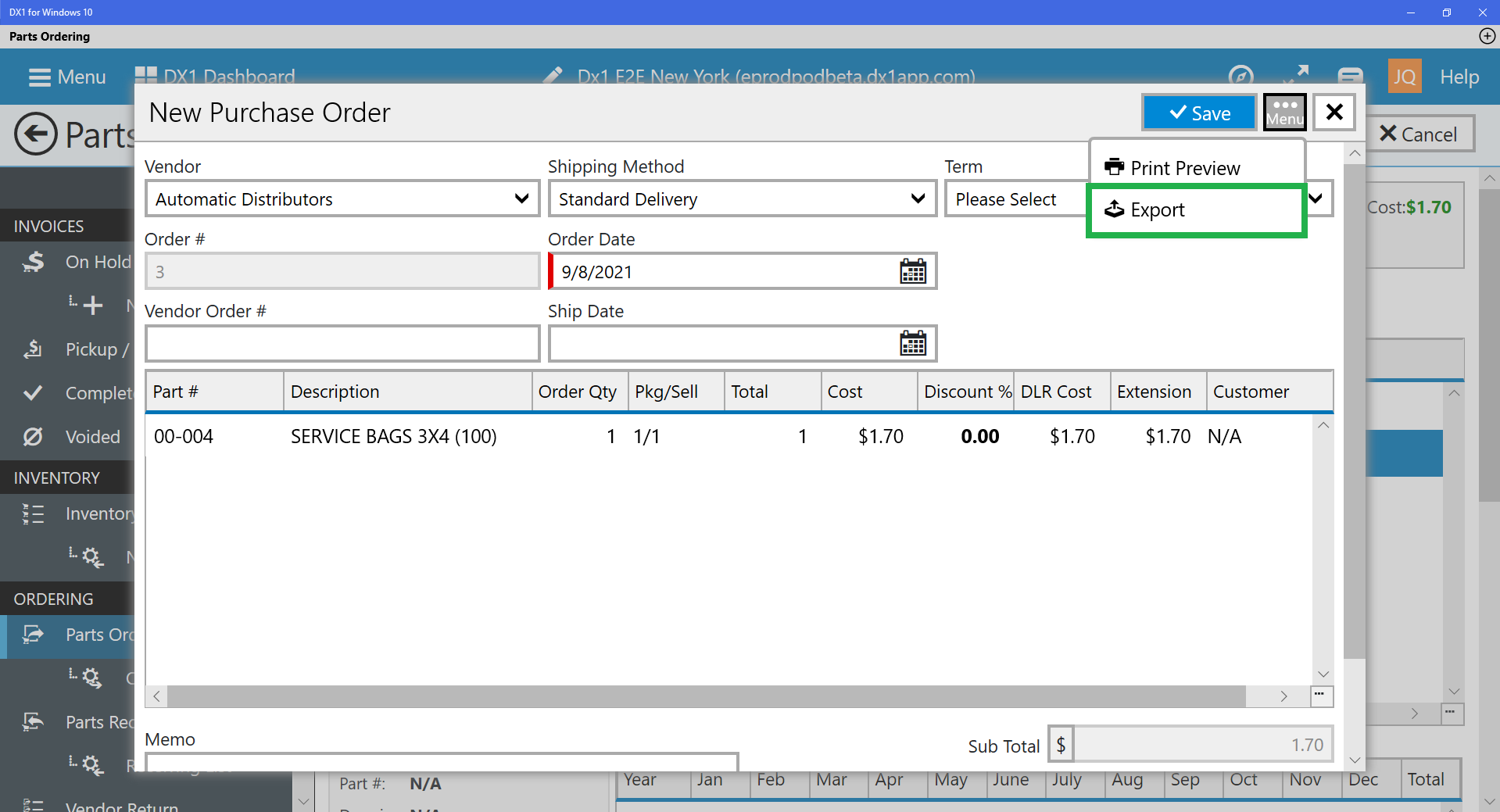
Task: Open the Order Date calendar picker
Action: click(913, 271)
